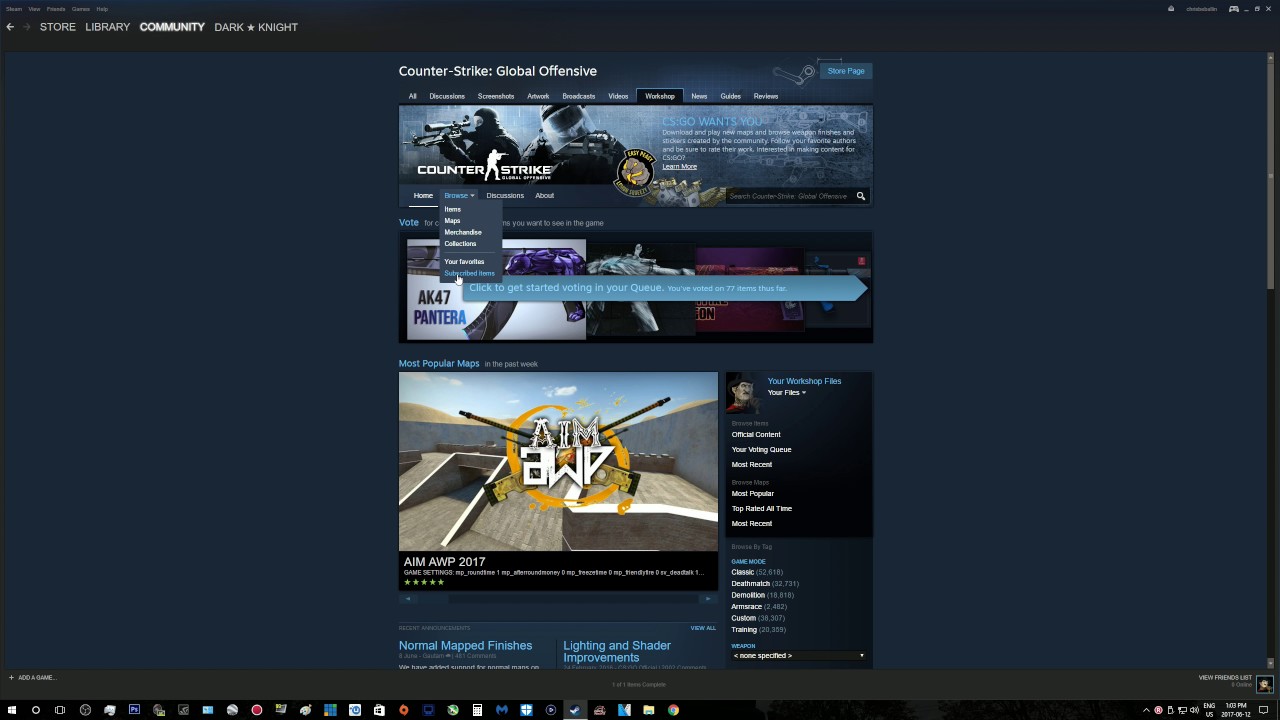Open Google Chrome from the taskbar
Viewport: 1280px width, 720px height.
(x=673, y=710)
